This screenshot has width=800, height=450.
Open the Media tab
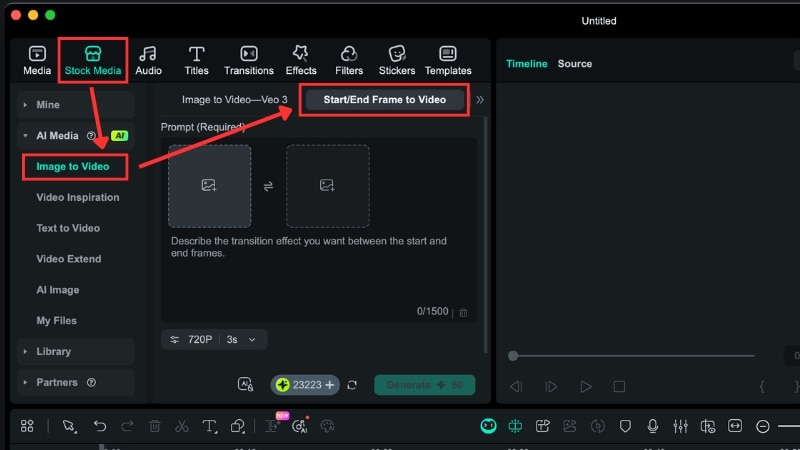click(37, 60)
